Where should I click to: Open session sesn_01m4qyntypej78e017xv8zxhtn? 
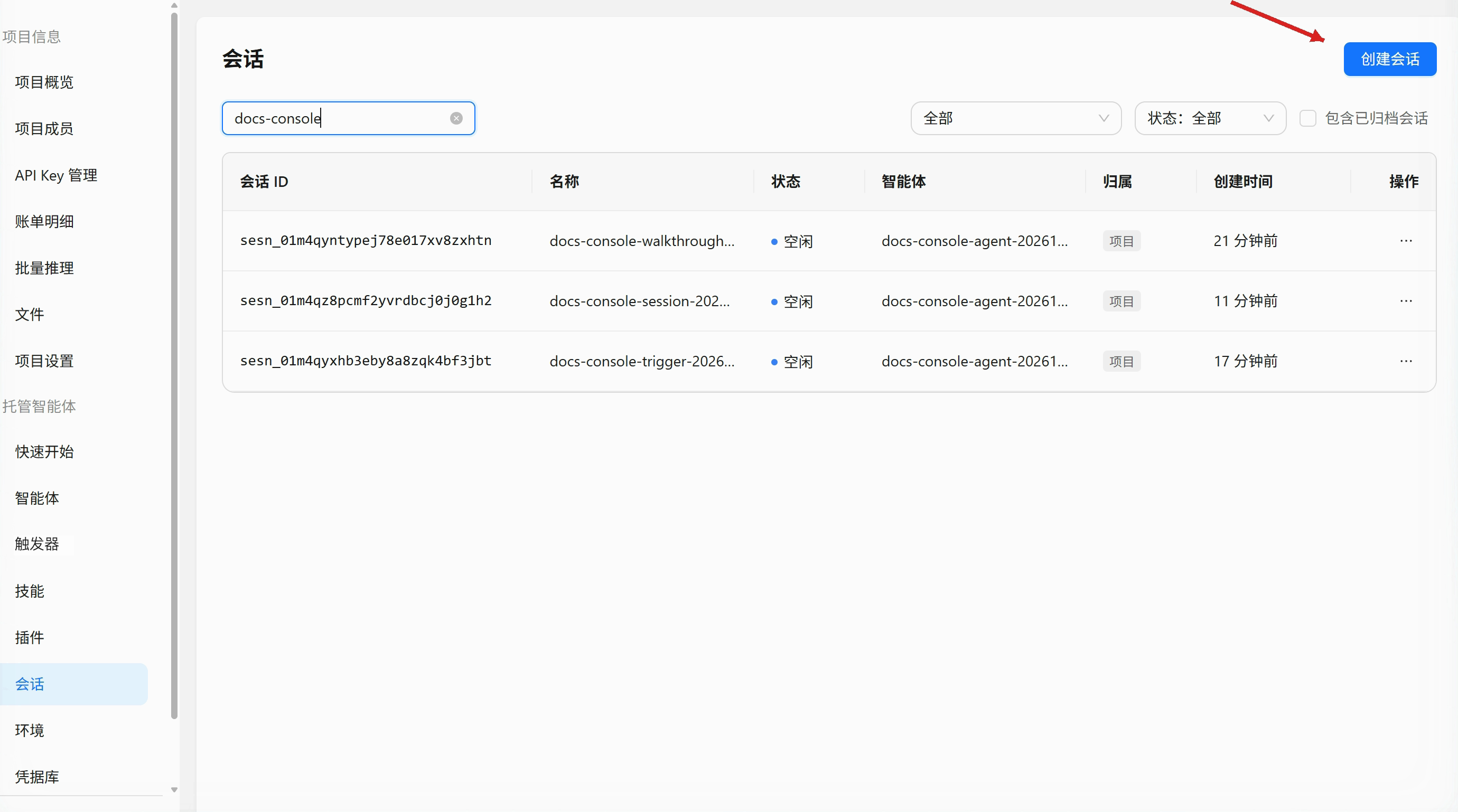tap(366, 241)
